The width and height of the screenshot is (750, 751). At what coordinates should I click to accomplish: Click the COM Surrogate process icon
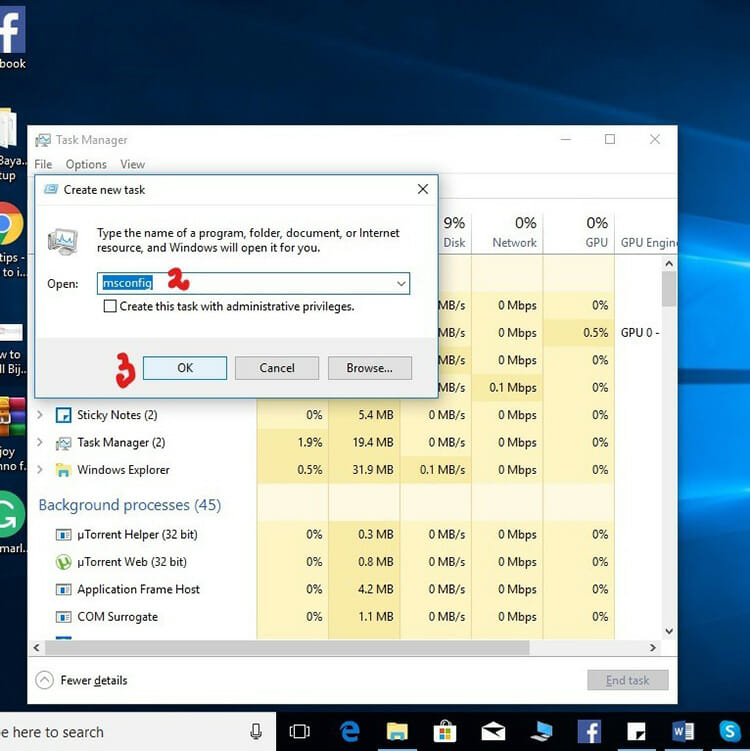63,617
